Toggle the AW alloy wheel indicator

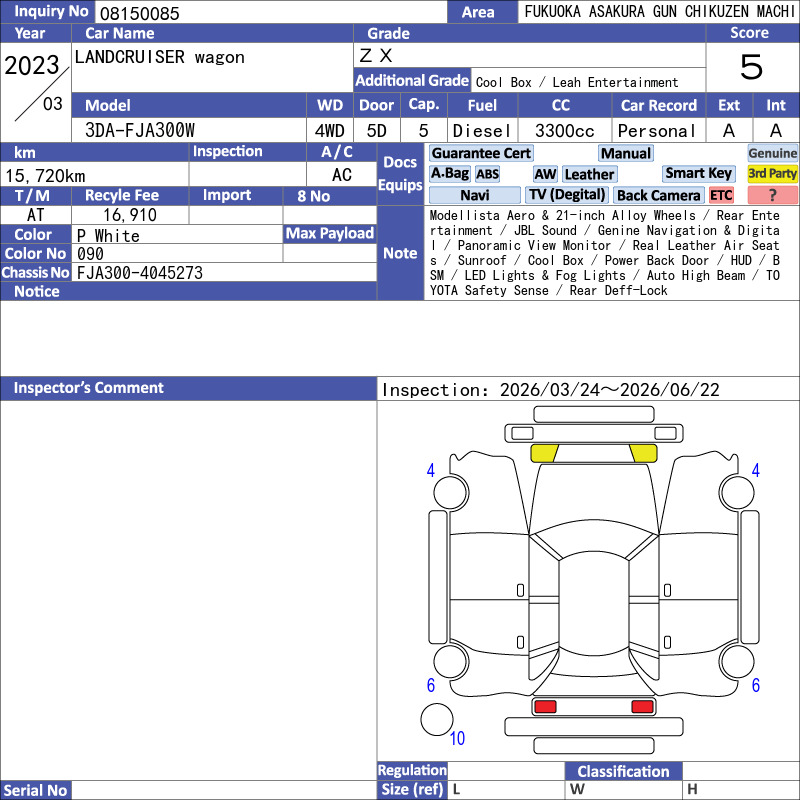point(545,174)
